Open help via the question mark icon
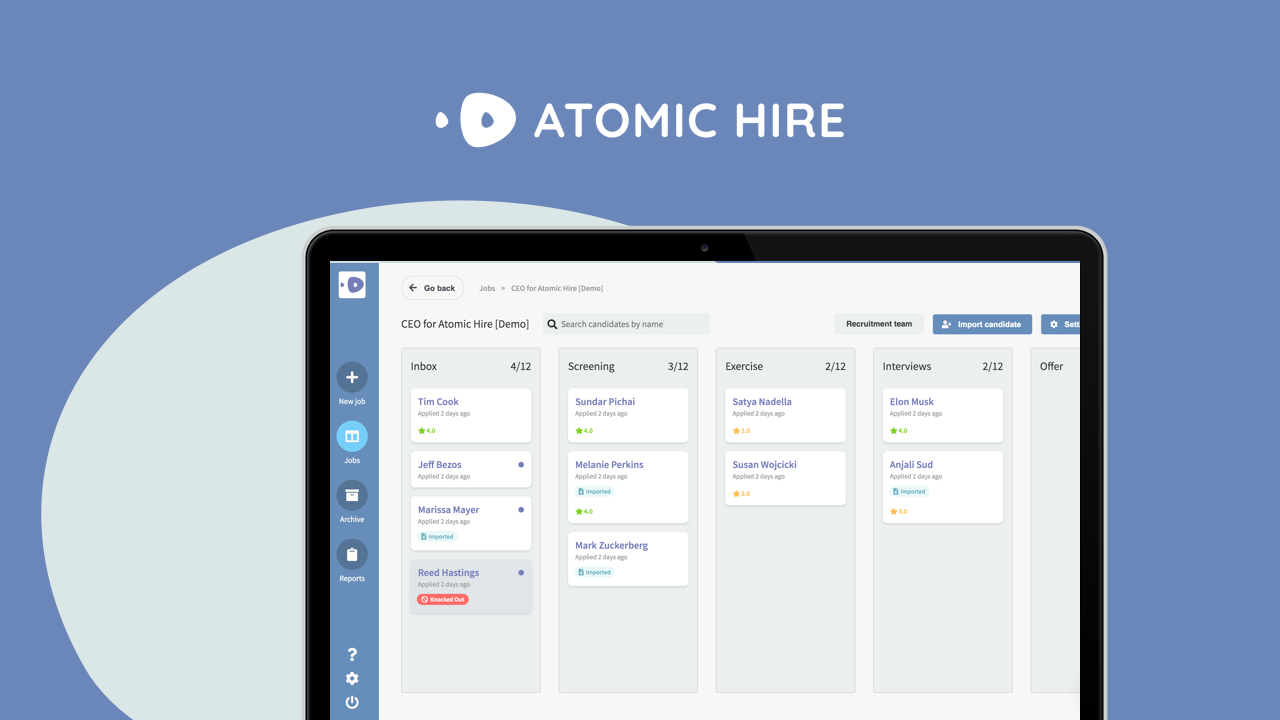Image resolution: width=1280 pixels, height=720 pixels. pyautogui.click(x=352, y=655)
